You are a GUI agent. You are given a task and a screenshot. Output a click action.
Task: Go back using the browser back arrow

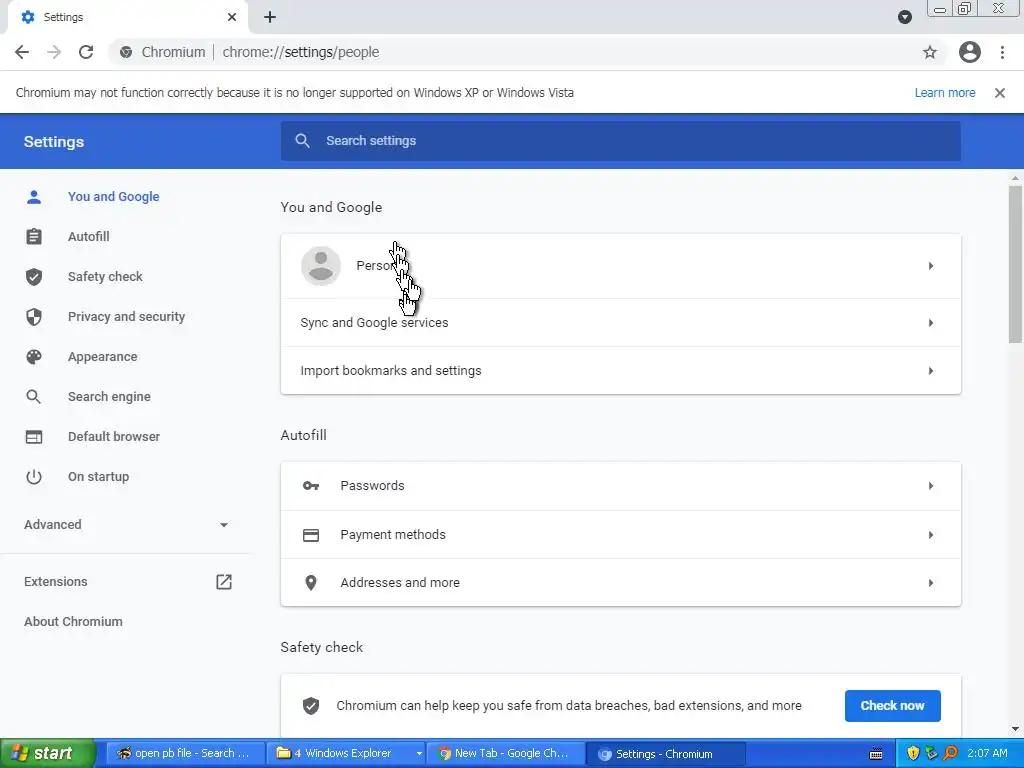tap(22, 52)
